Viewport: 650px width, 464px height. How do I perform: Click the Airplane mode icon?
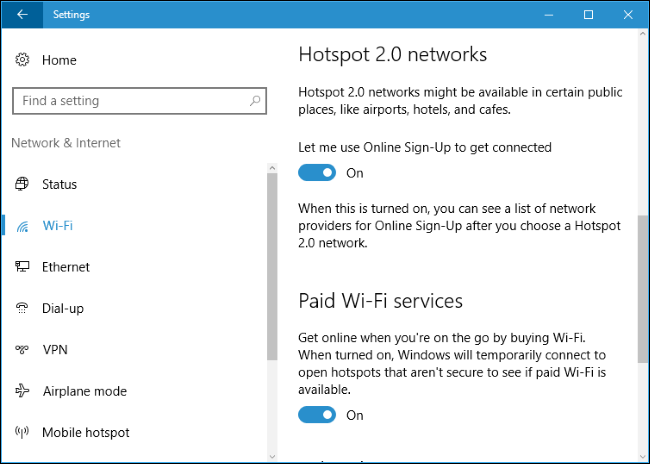click(x=22, y=391)
